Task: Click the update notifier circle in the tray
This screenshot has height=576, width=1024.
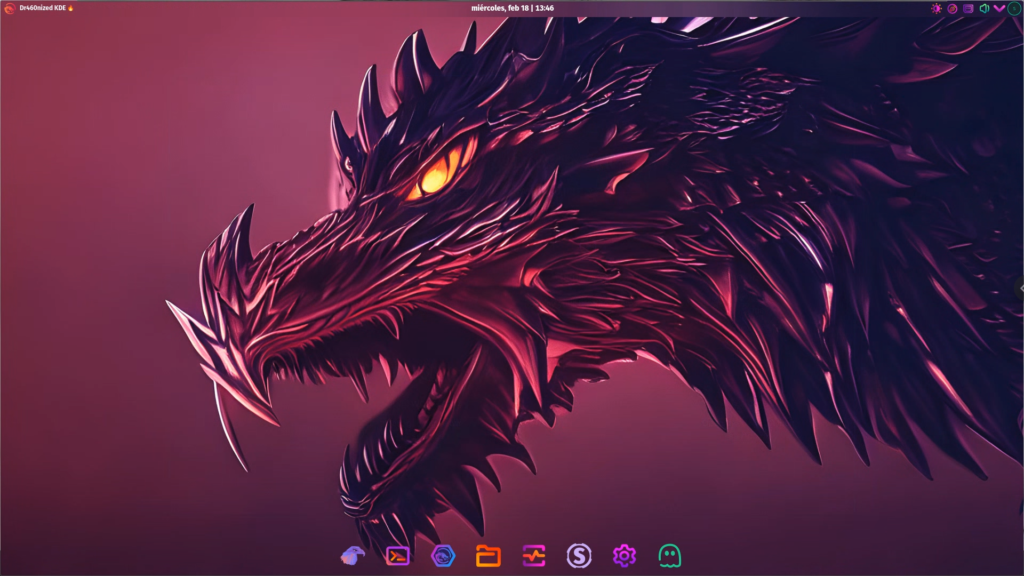Action: tap(951, 8)
